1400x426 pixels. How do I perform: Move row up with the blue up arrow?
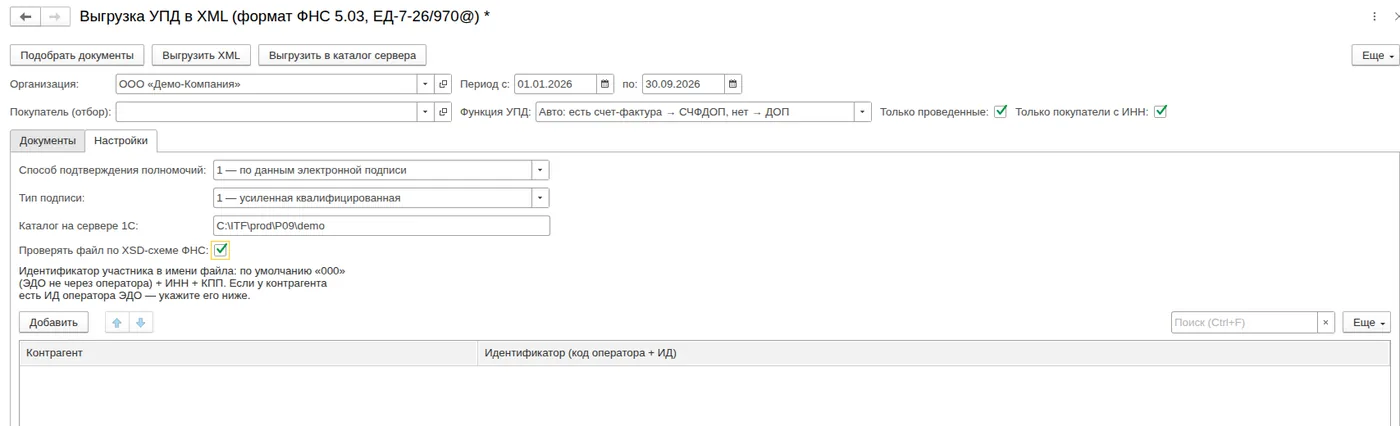[117, 322]
